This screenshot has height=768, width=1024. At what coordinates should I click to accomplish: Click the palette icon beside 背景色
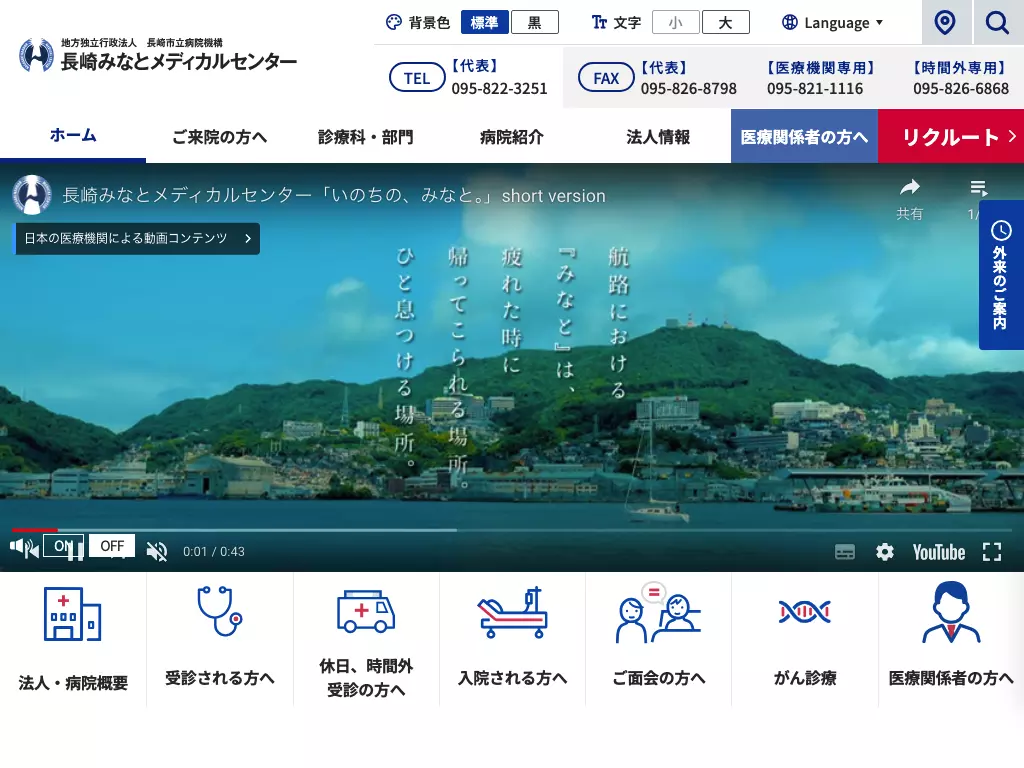(x=394, y=23)
